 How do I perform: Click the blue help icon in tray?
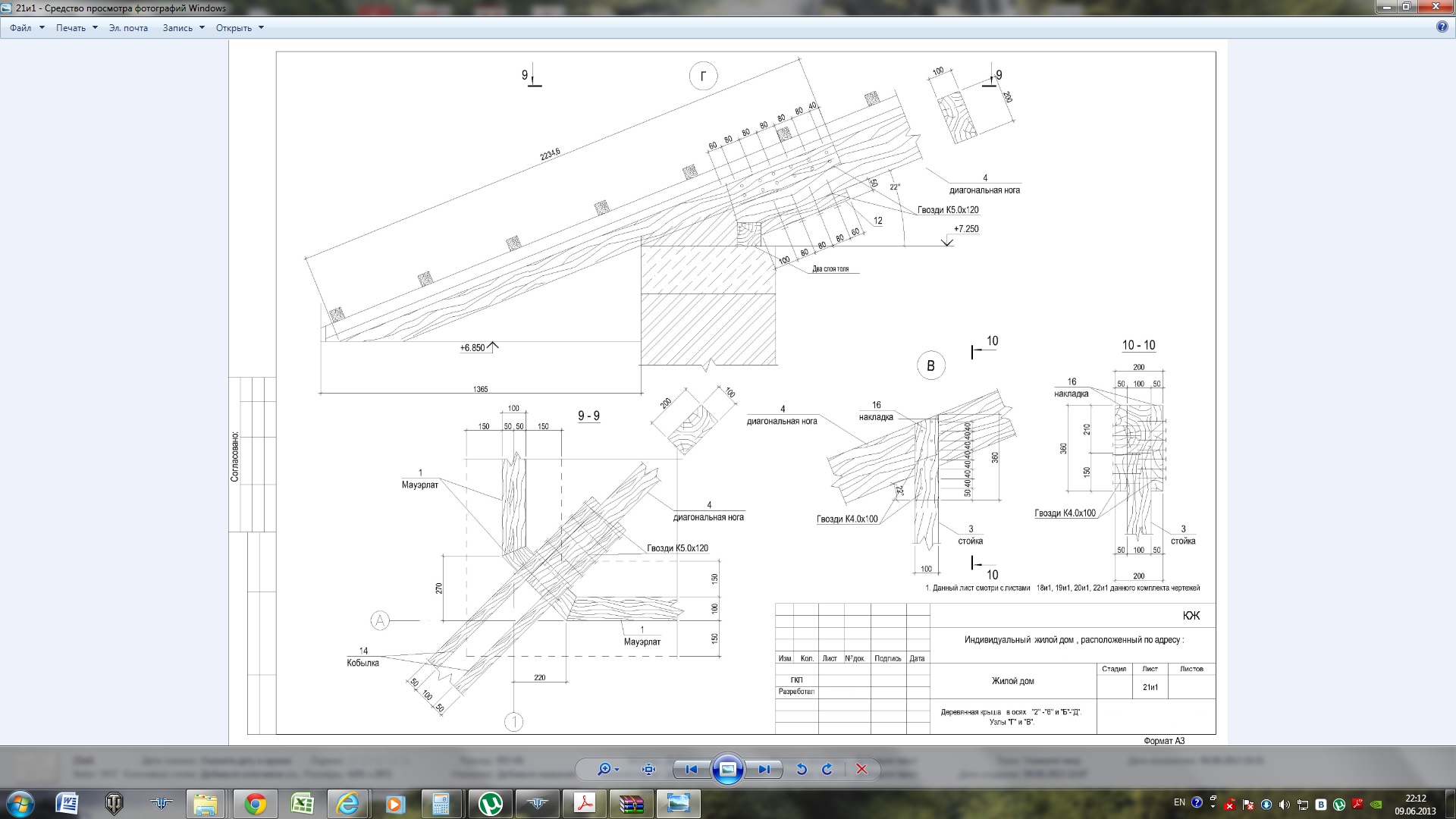1197,802
